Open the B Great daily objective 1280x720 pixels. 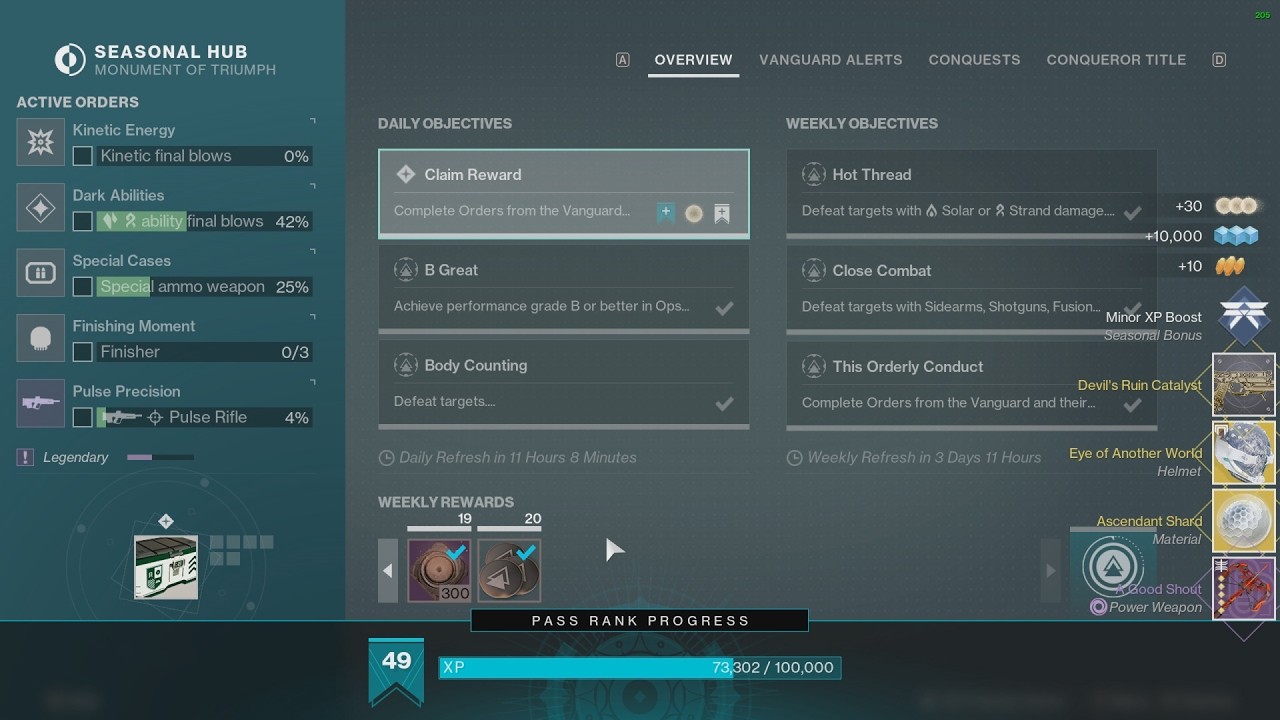point(564,289)
